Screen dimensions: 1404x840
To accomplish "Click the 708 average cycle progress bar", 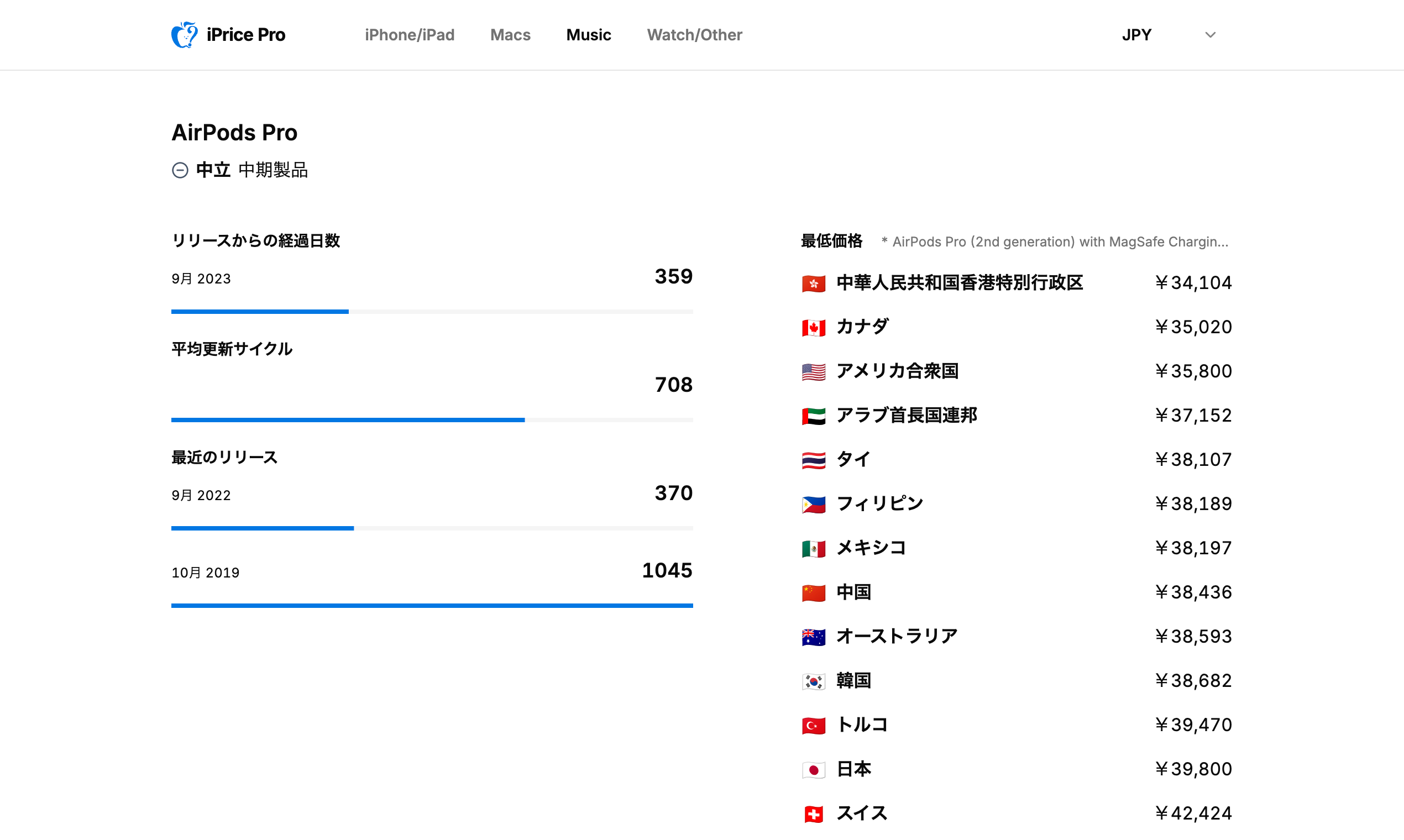I will [432, 420].
